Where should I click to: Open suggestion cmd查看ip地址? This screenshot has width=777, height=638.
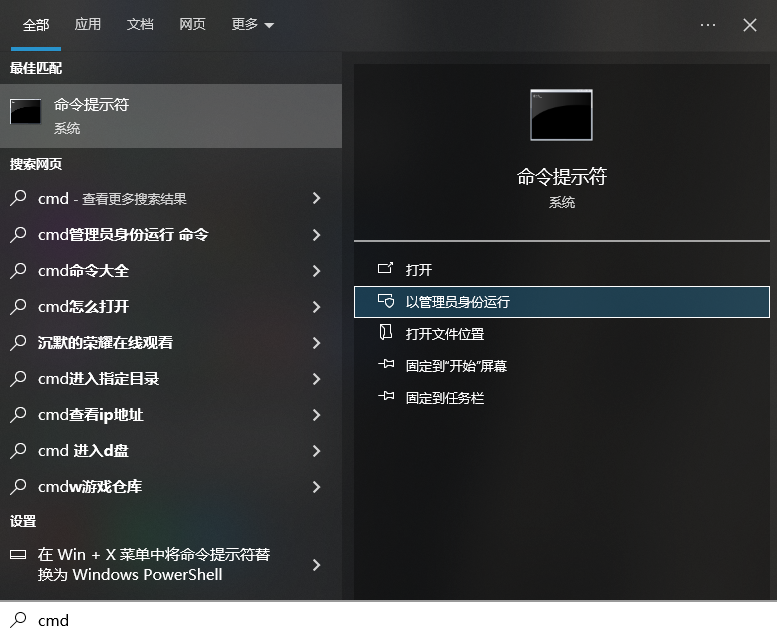coord(171,414)
